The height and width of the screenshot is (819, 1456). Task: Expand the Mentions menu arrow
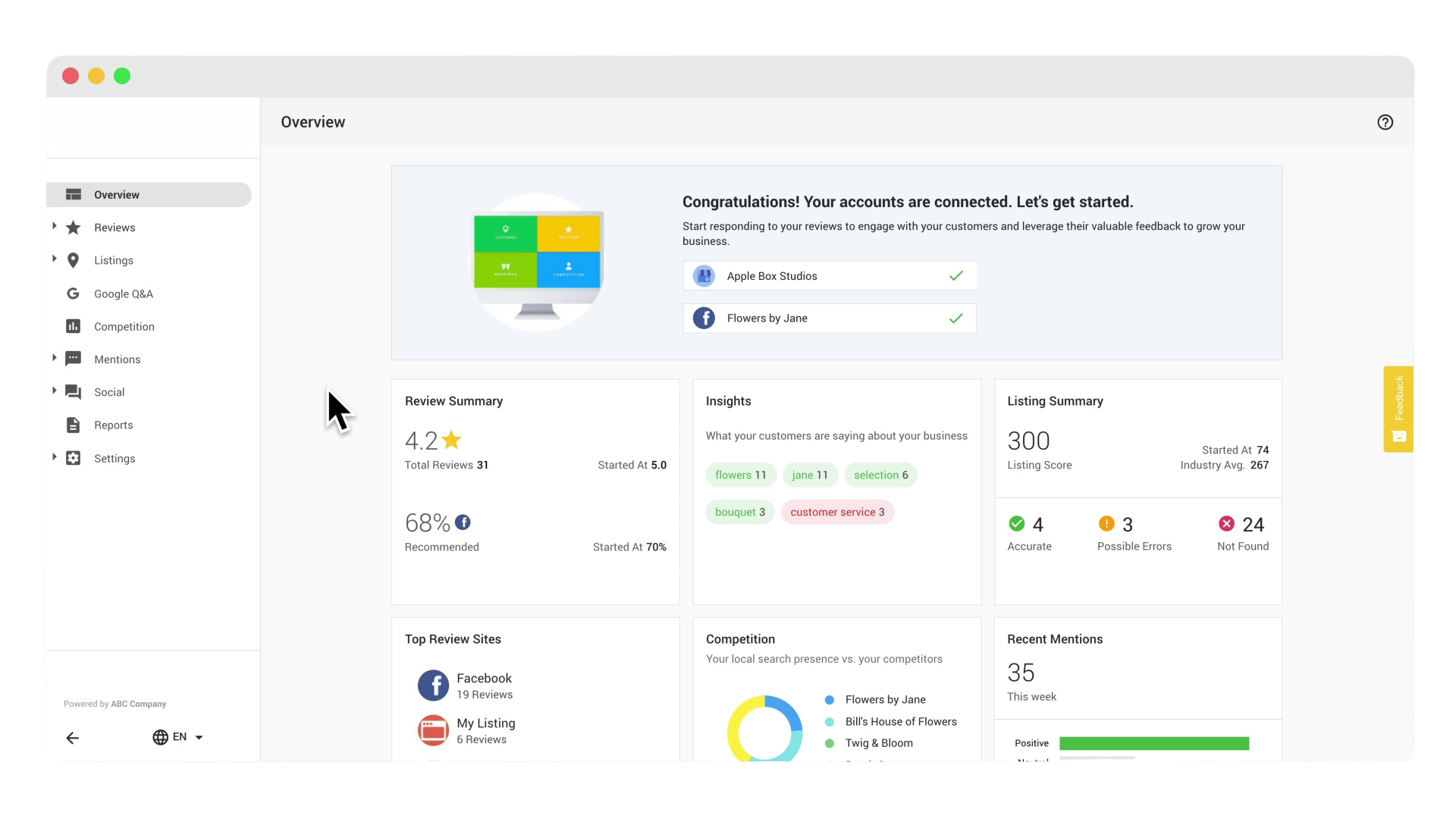(54, 357)
